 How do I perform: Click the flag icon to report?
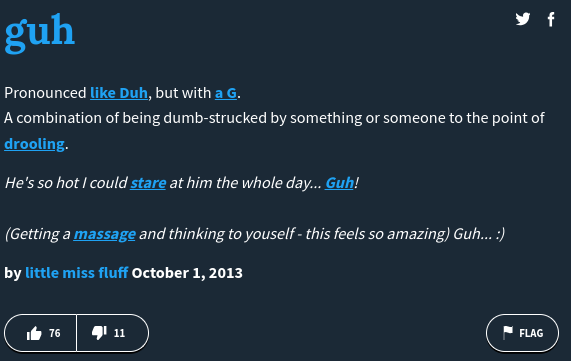508,333
